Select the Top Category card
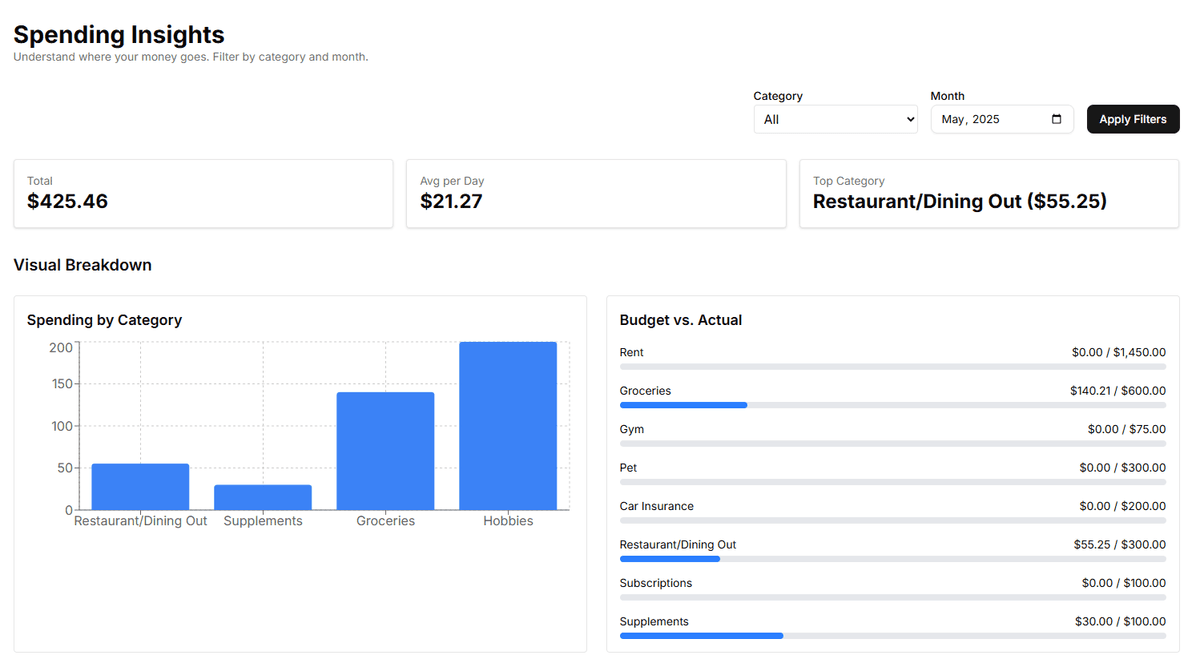This screenshot has width=1200, height=670. tap(988, 193)
